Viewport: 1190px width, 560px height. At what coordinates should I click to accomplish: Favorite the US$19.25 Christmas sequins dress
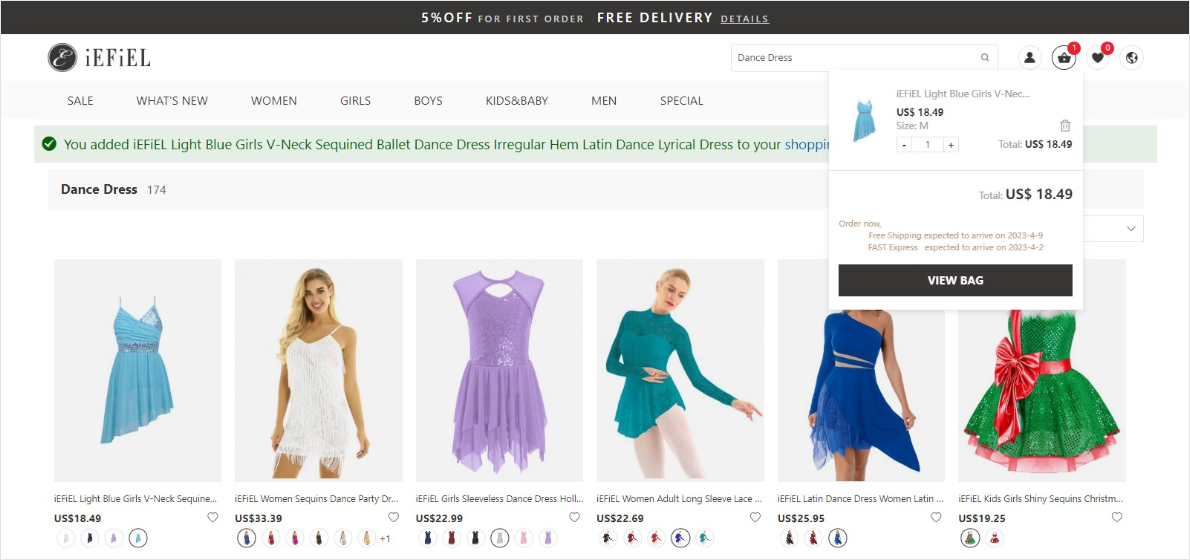1116,518
